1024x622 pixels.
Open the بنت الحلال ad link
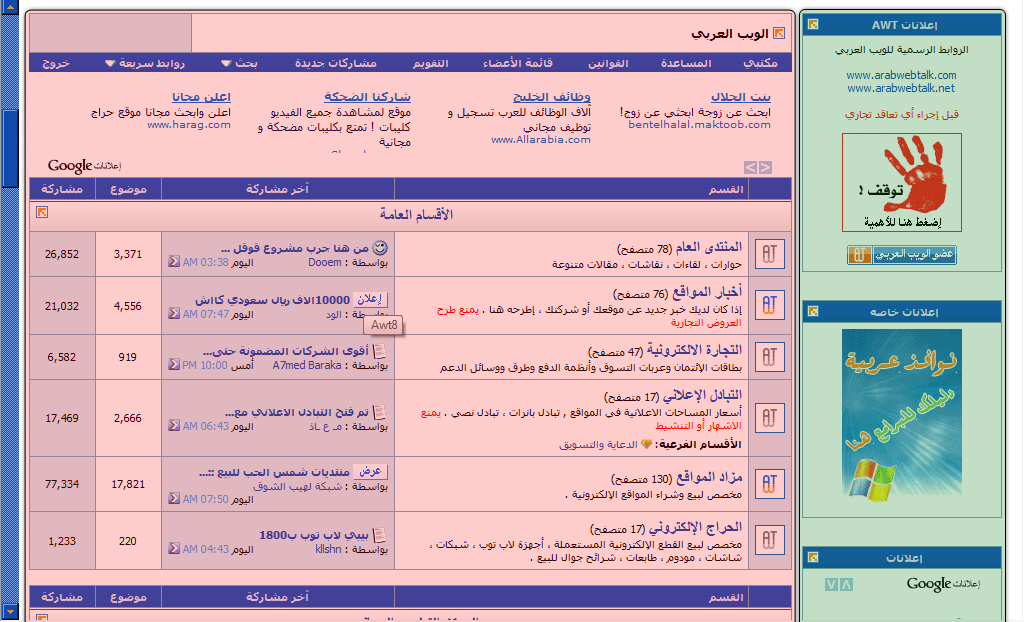pyautogui.click(x=741, y=97)
